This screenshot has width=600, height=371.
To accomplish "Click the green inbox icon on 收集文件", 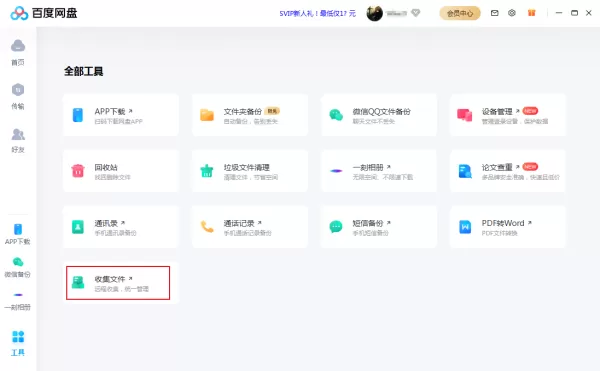I will pos(78,283).
